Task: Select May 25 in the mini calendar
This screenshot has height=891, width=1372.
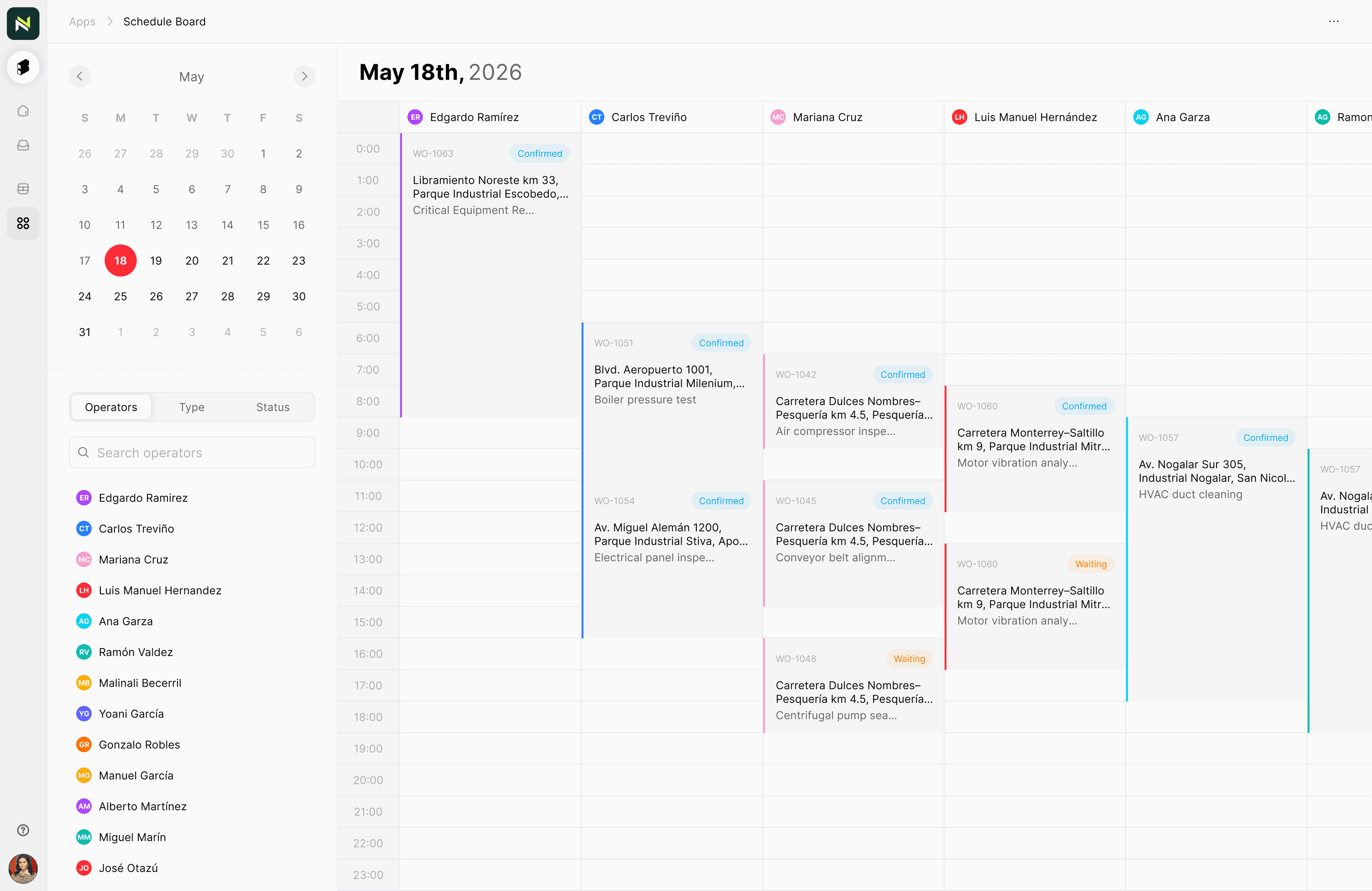Action: [120, 296]
